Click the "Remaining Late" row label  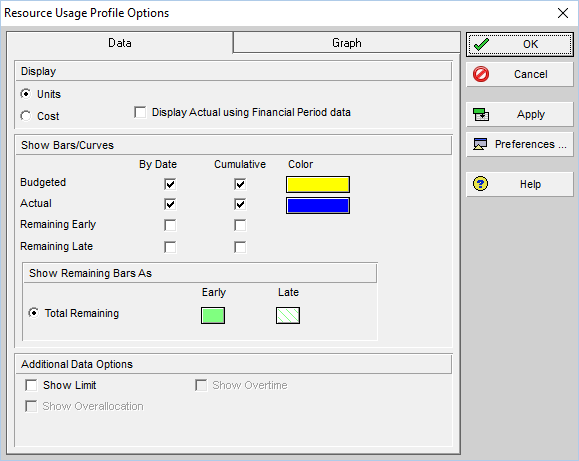pyautogui.click(x=56, y=246)
